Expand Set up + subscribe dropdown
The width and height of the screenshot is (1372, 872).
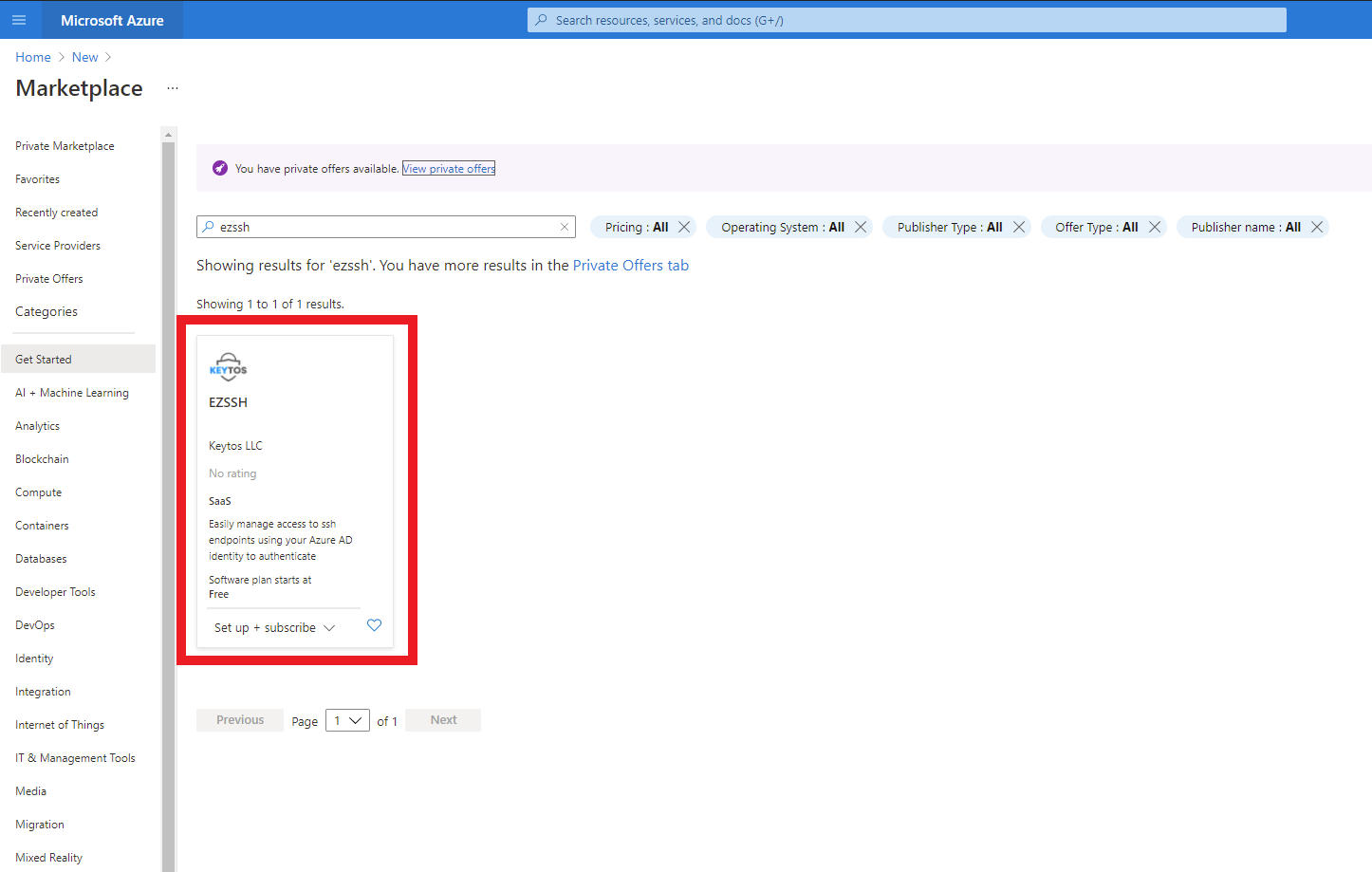click(x=275, y=628)
